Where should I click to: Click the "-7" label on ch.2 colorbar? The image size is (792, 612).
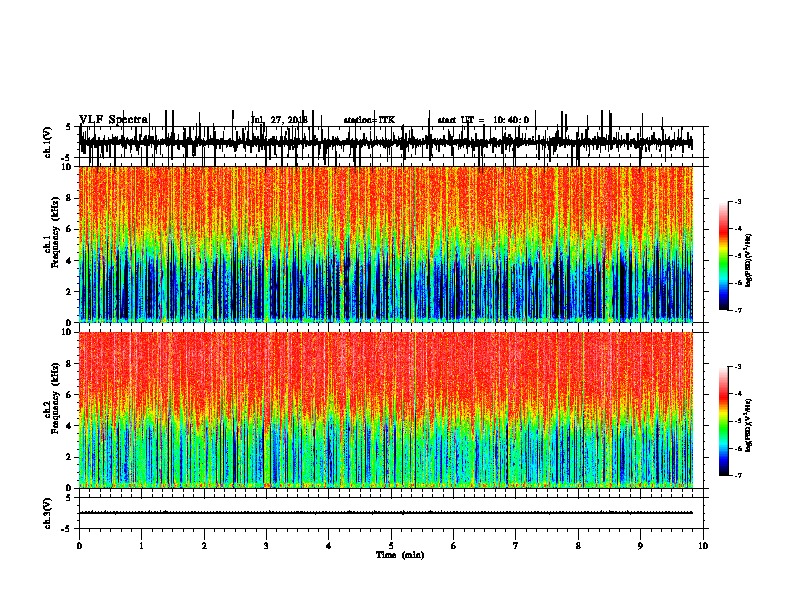(x=738, y=476)
